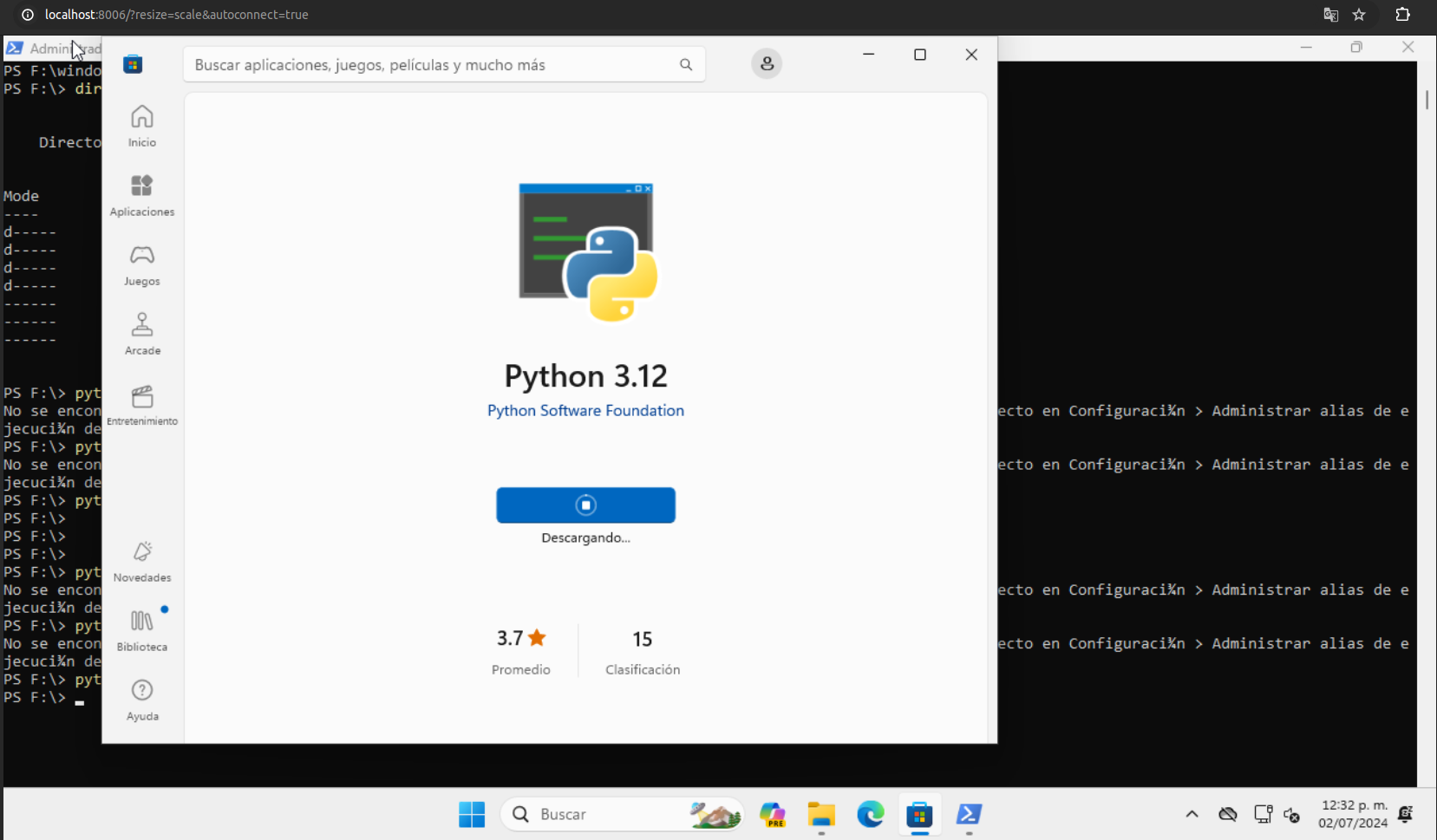
Task: Open Inicio in Microsoft Store sidebar
Action: pyautogui.click(x=142, y=127)
